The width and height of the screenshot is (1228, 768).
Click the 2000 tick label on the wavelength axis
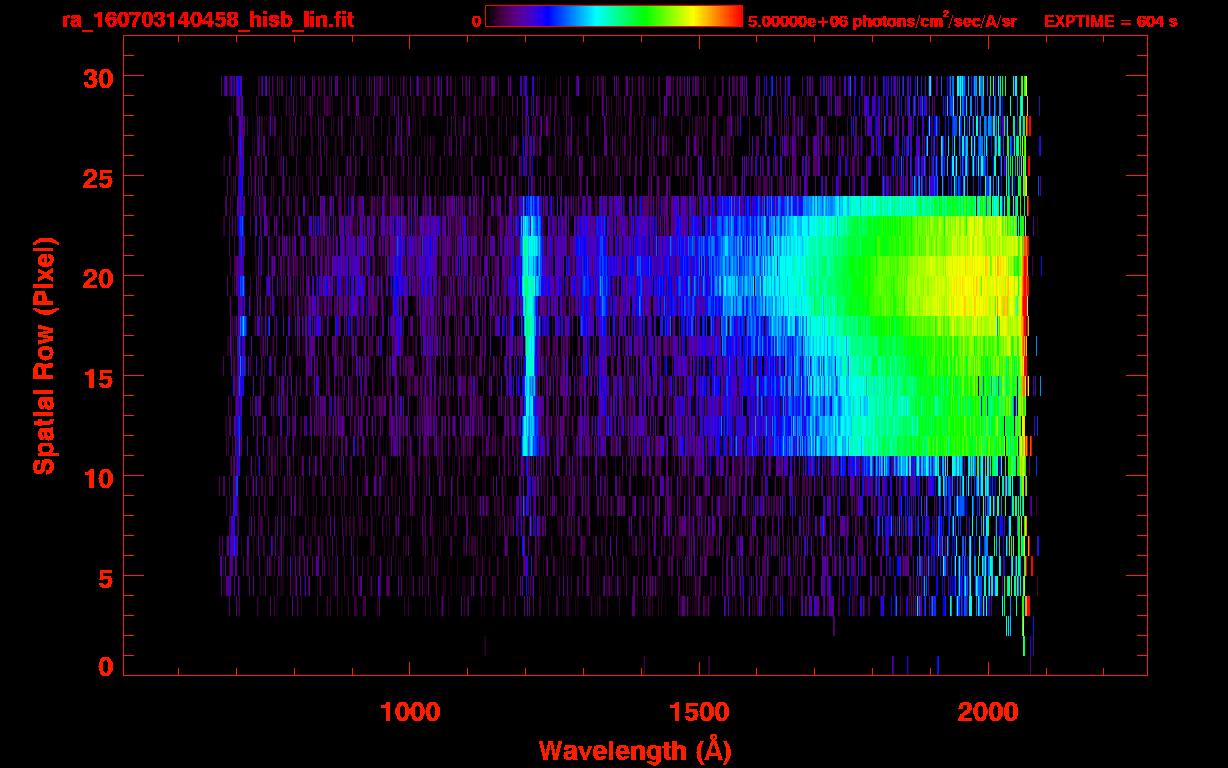[x=989, y=712]
